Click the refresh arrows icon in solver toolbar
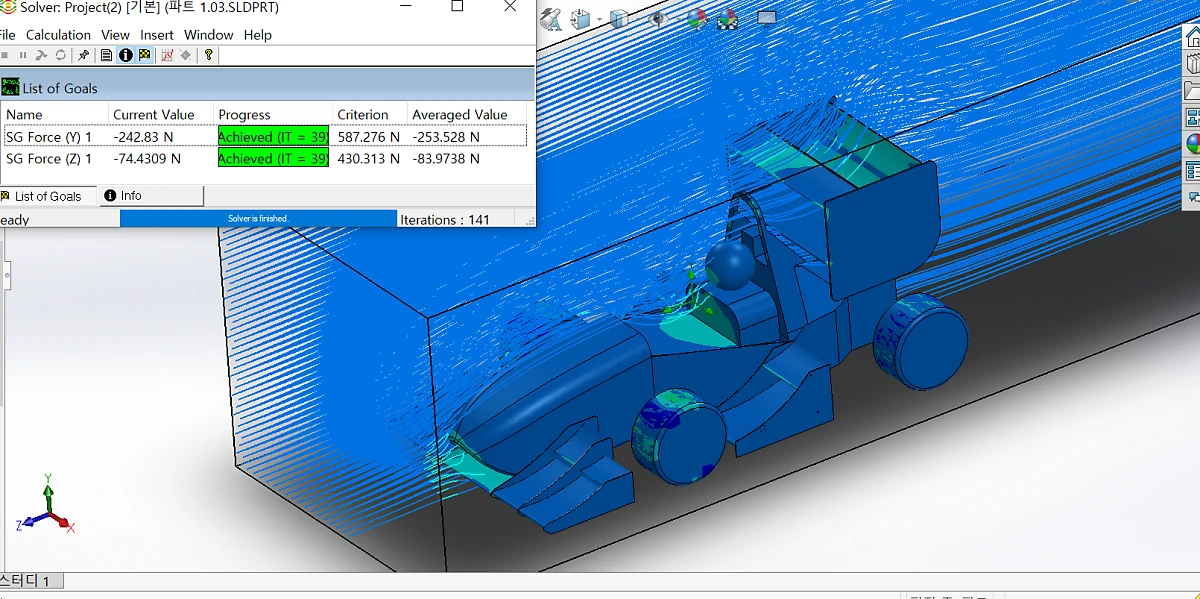This screenshot has width=1200, height=599. point(61,55)
